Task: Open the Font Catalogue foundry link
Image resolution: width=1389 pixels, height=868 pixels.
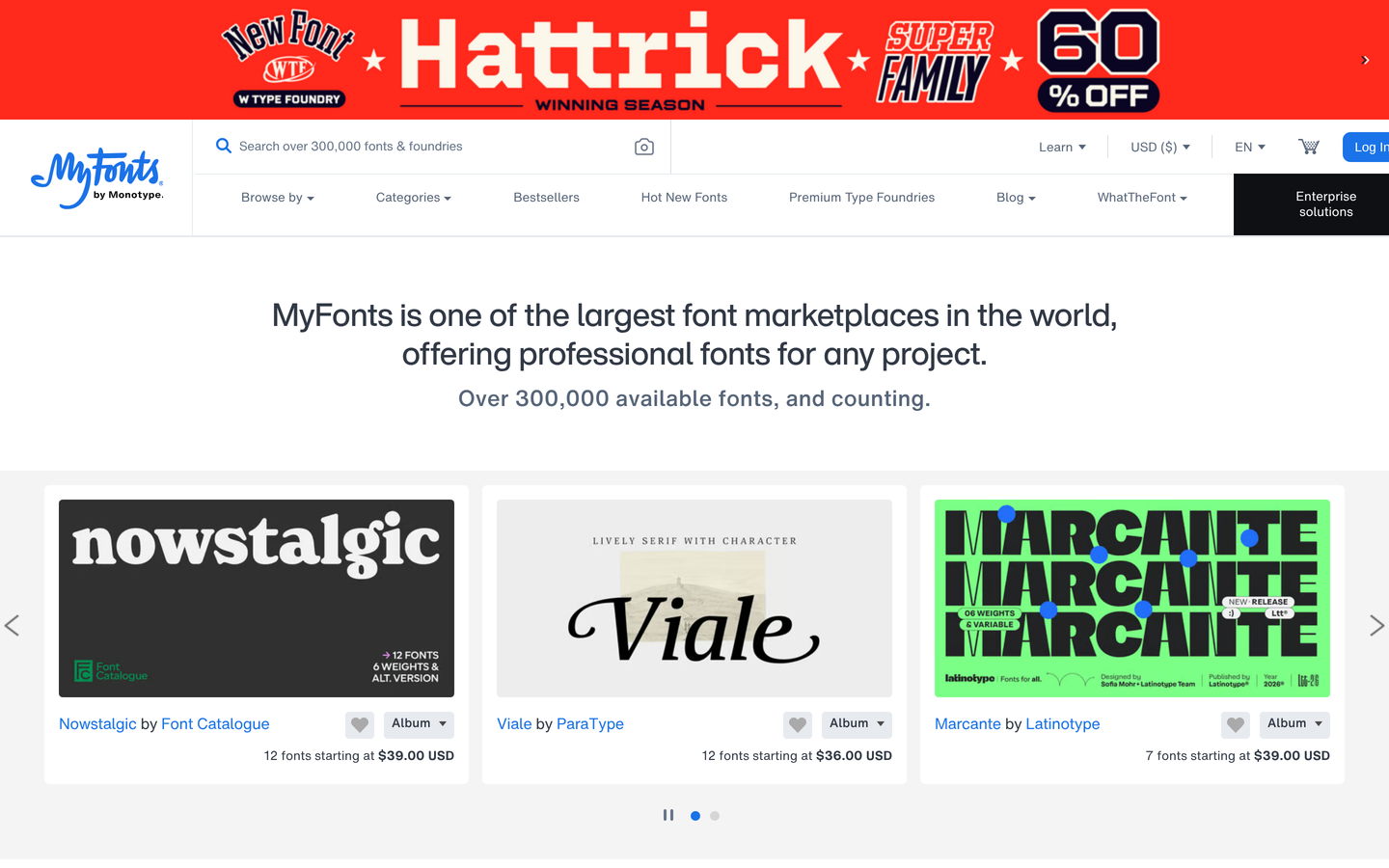Action: pyautogui.click(x=215, y=724)
